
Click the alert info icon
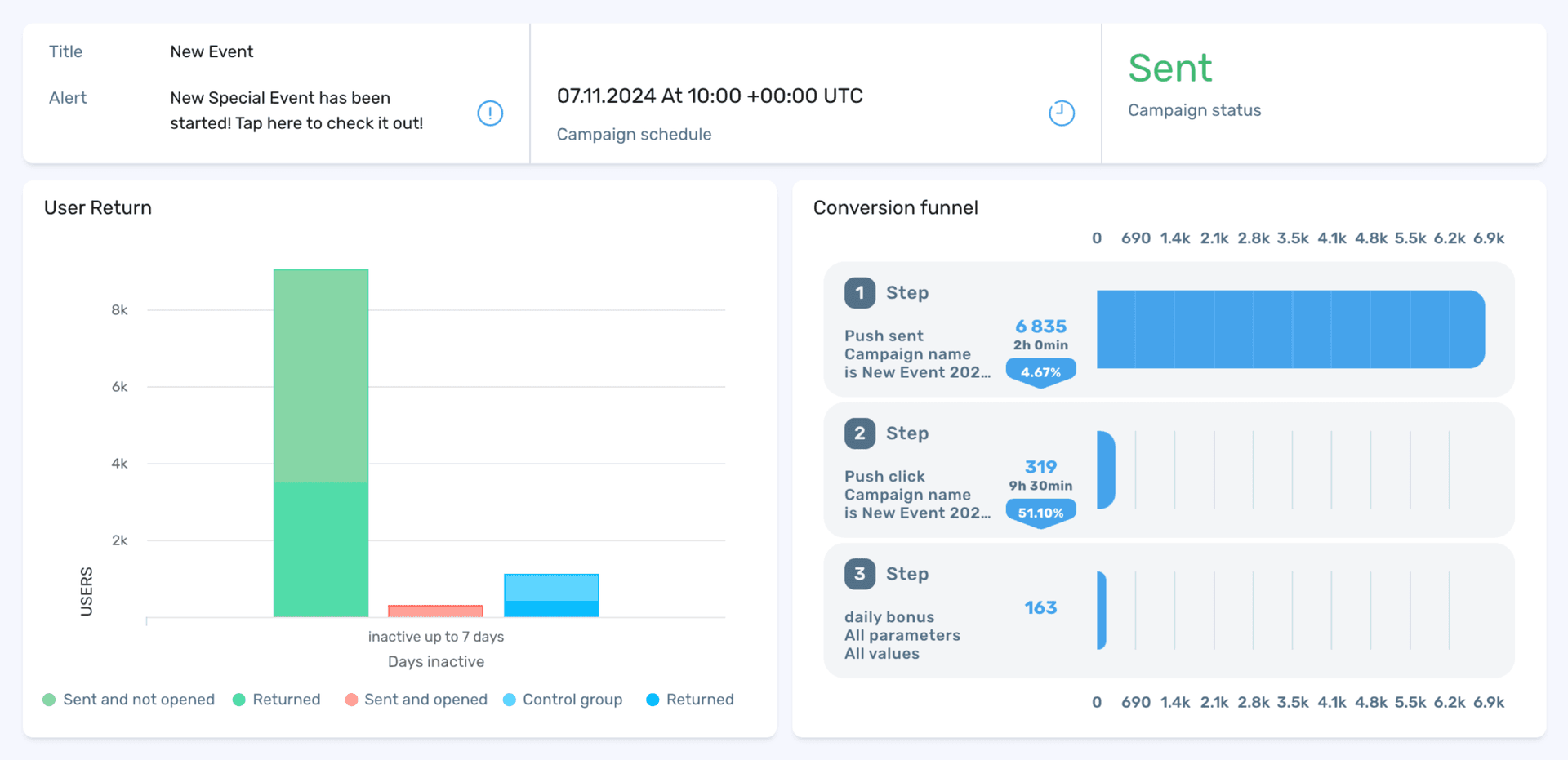[x=490, y=113]
